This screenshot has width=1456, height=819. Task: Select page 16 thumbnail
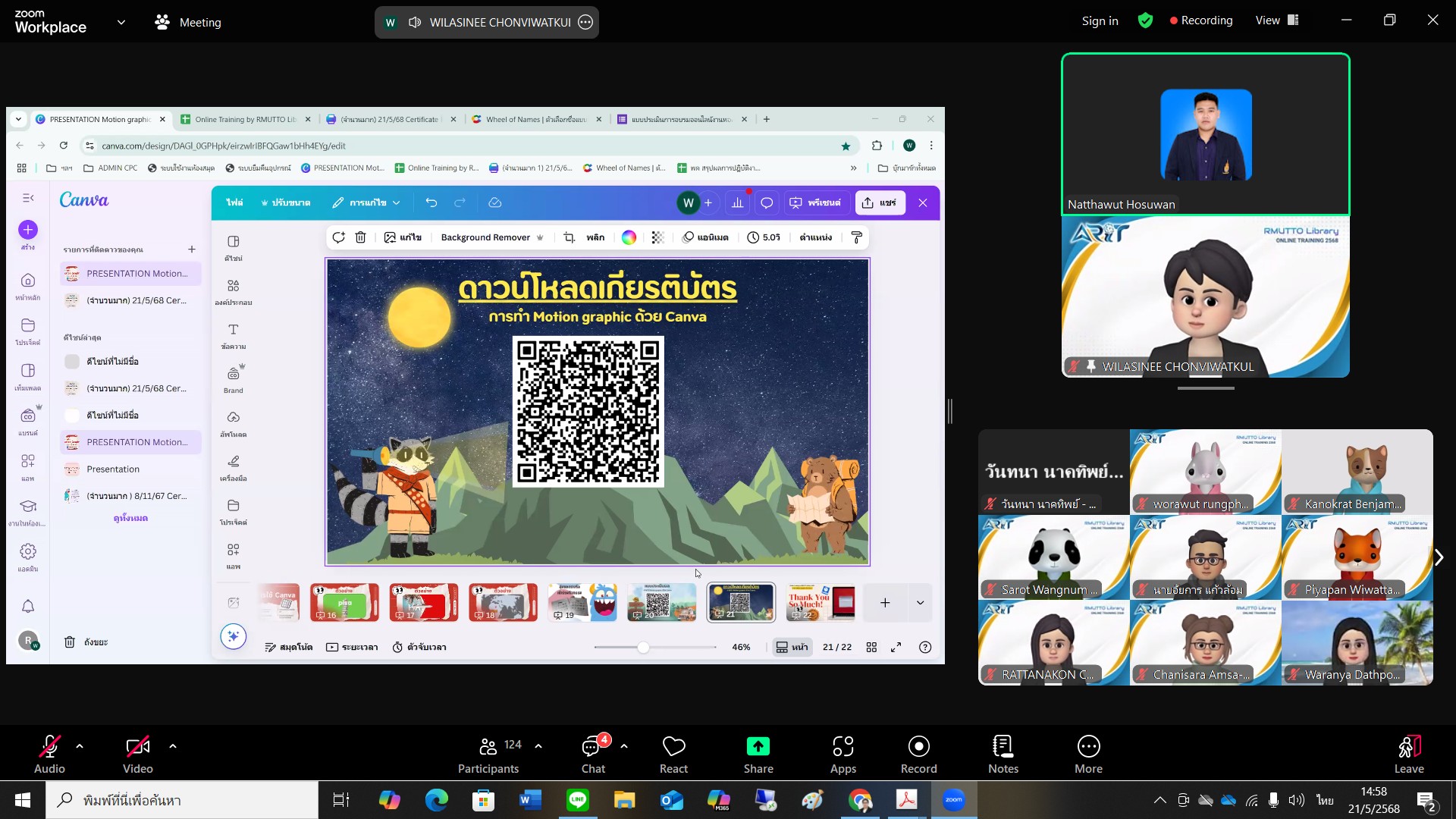[344, 602]
